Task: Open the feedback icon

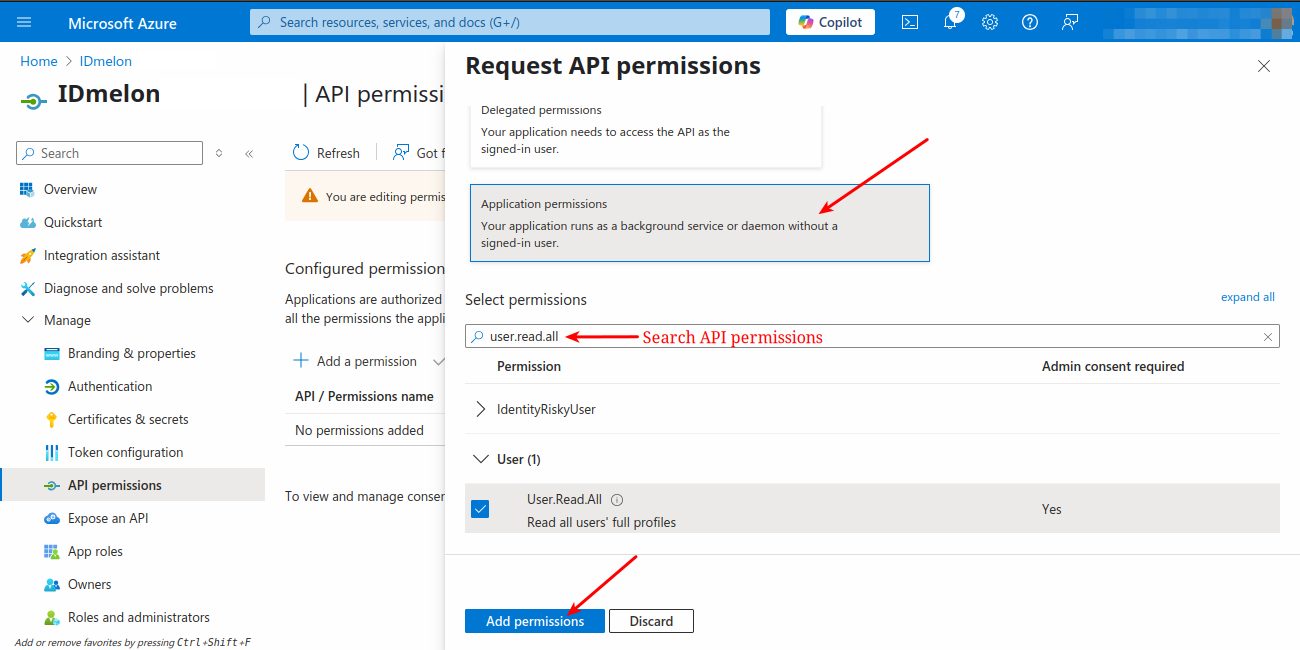Action: click(x=1070, y=22)
